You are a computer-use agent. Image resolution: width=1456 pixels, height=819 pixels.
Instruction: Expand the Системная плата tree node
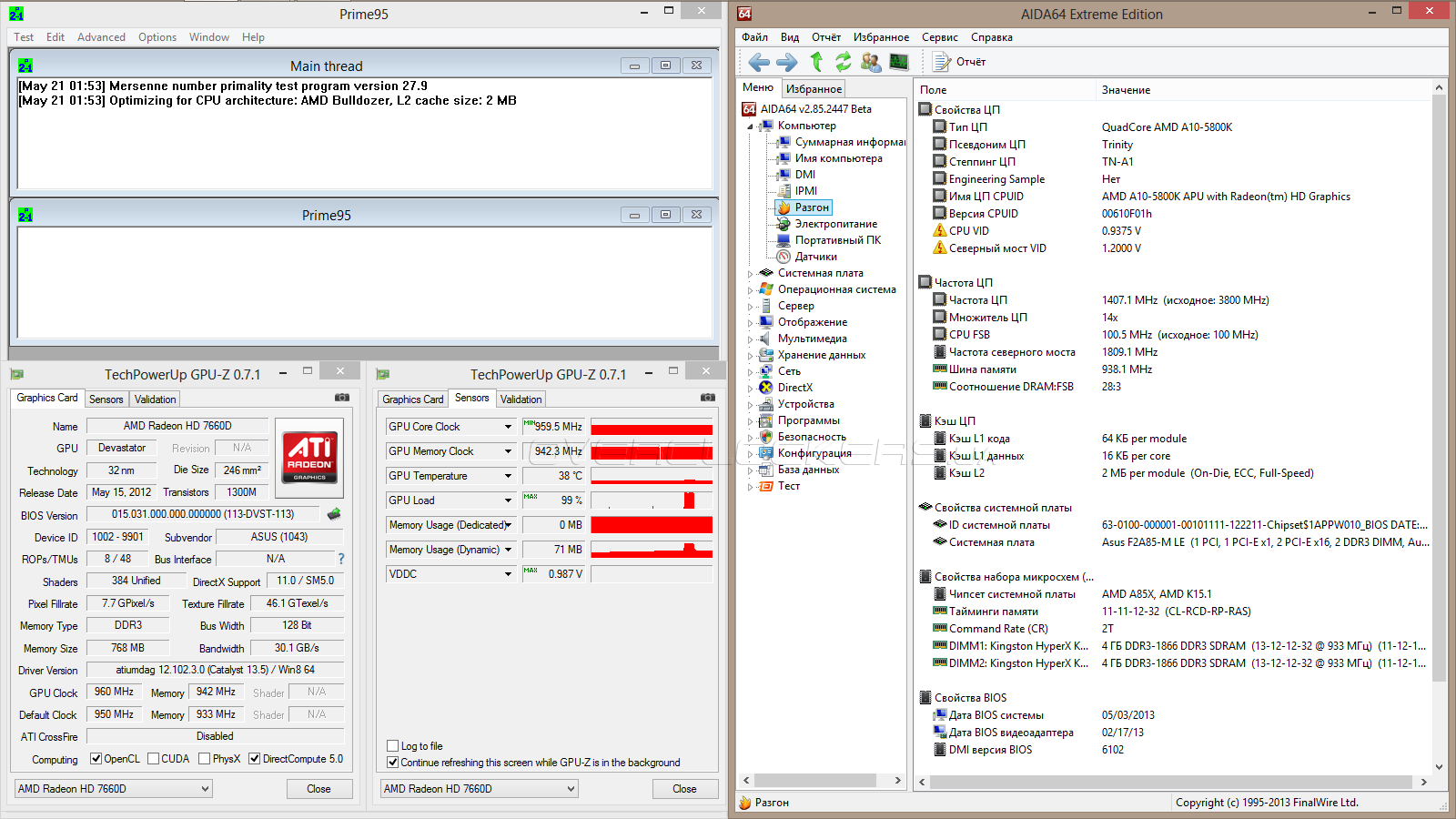[x=750, y=273]
